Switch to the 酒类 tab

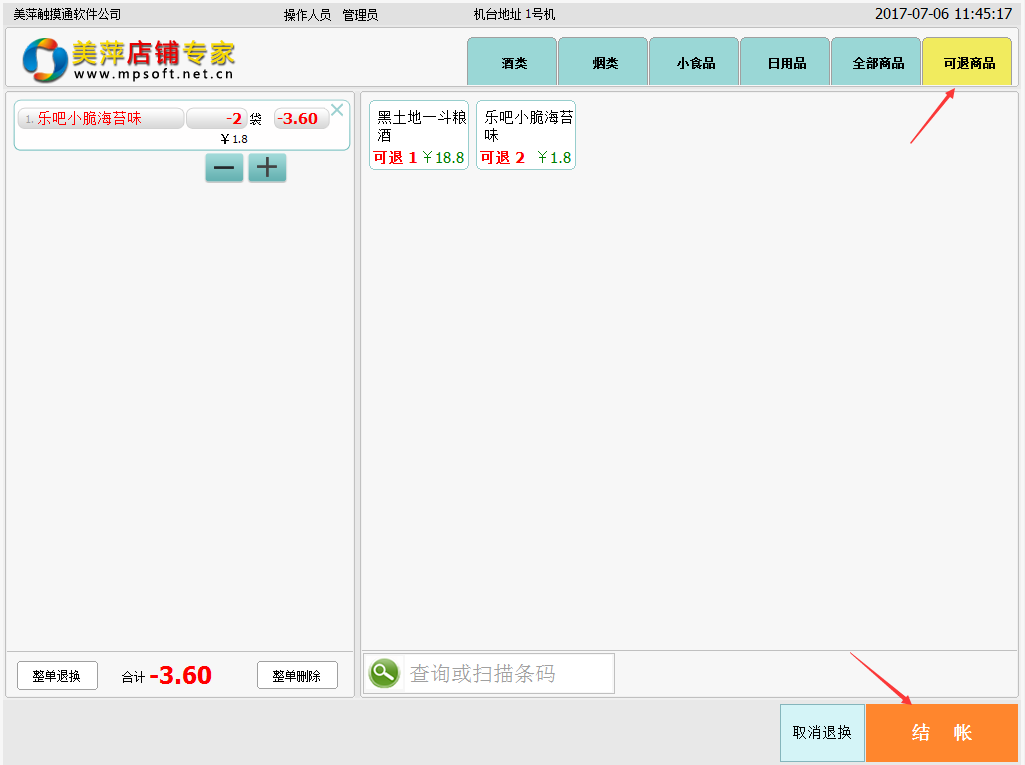tap(512, 63)
